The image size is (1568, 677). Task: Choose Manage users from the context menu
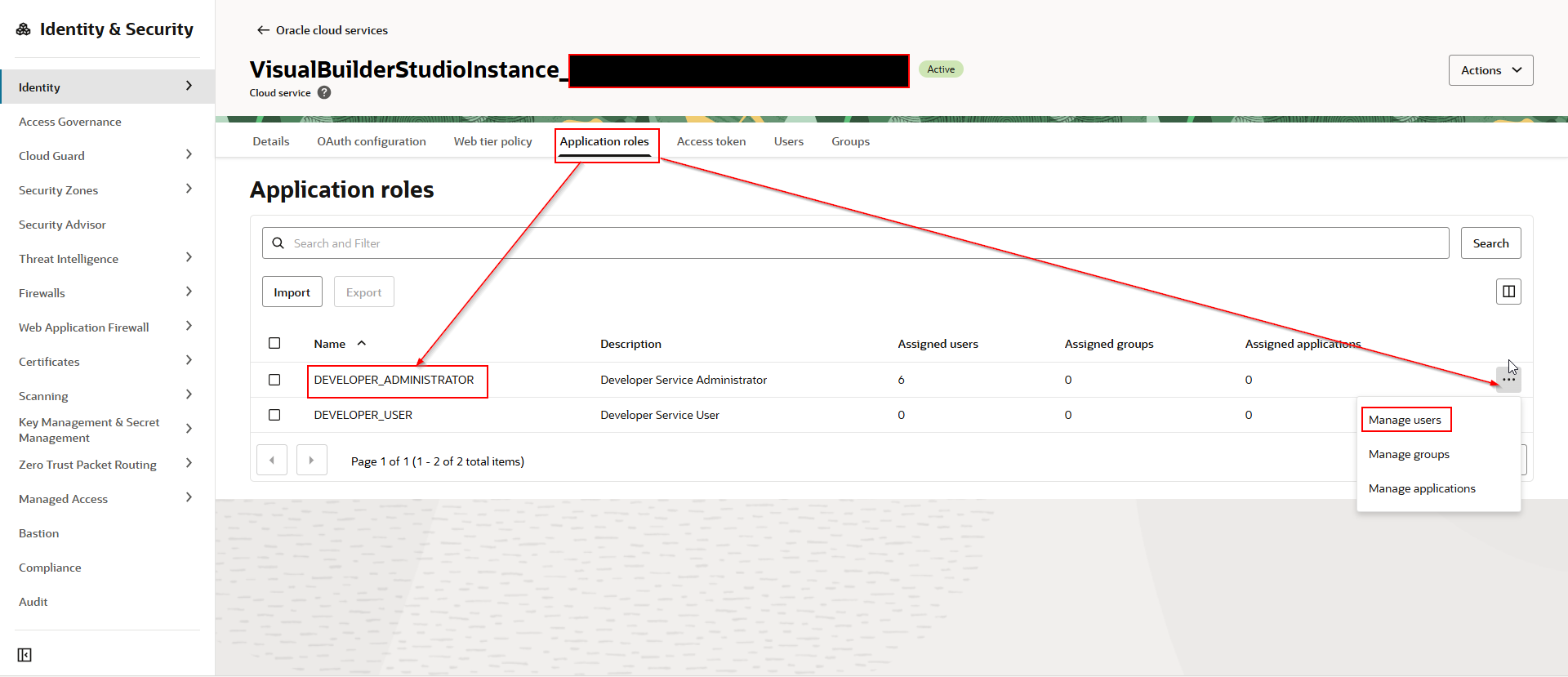(1405, 420)
